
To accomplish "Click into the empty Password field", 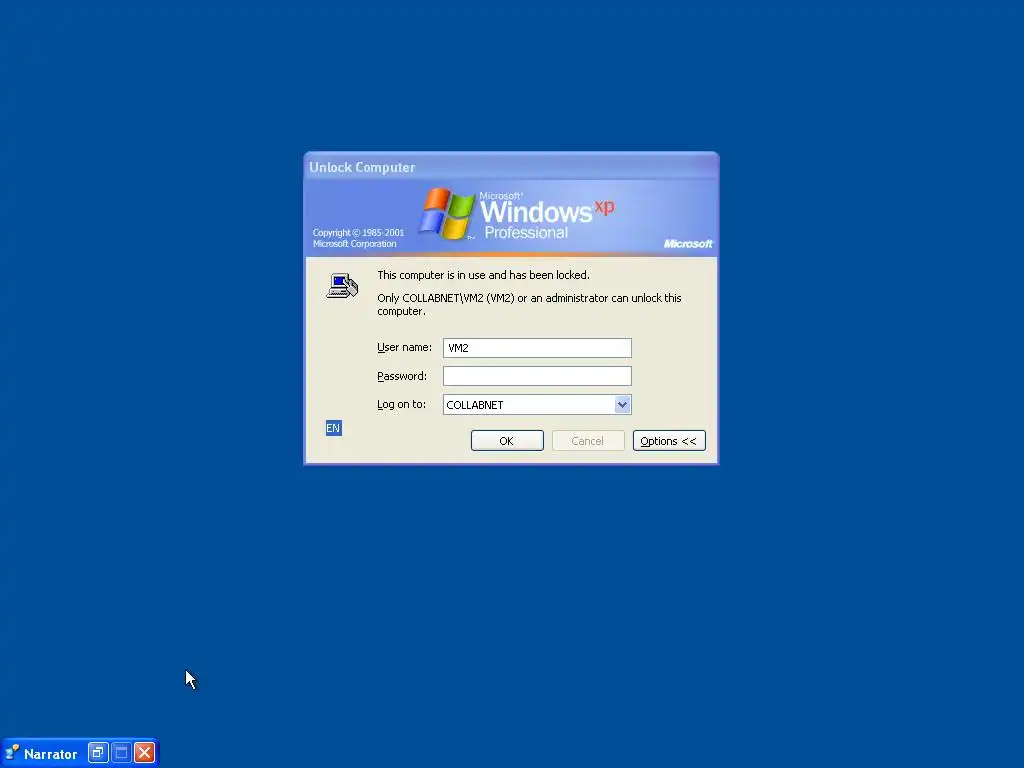I will (537, 376).
